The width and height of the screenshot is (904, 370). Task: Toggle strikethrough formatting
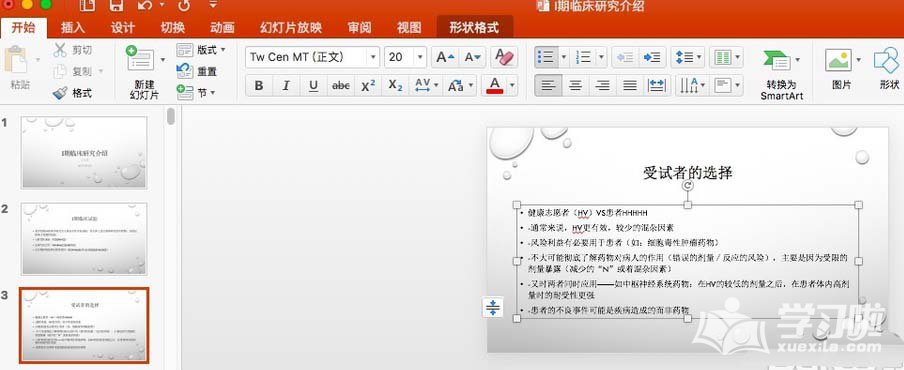coord(341,86)
